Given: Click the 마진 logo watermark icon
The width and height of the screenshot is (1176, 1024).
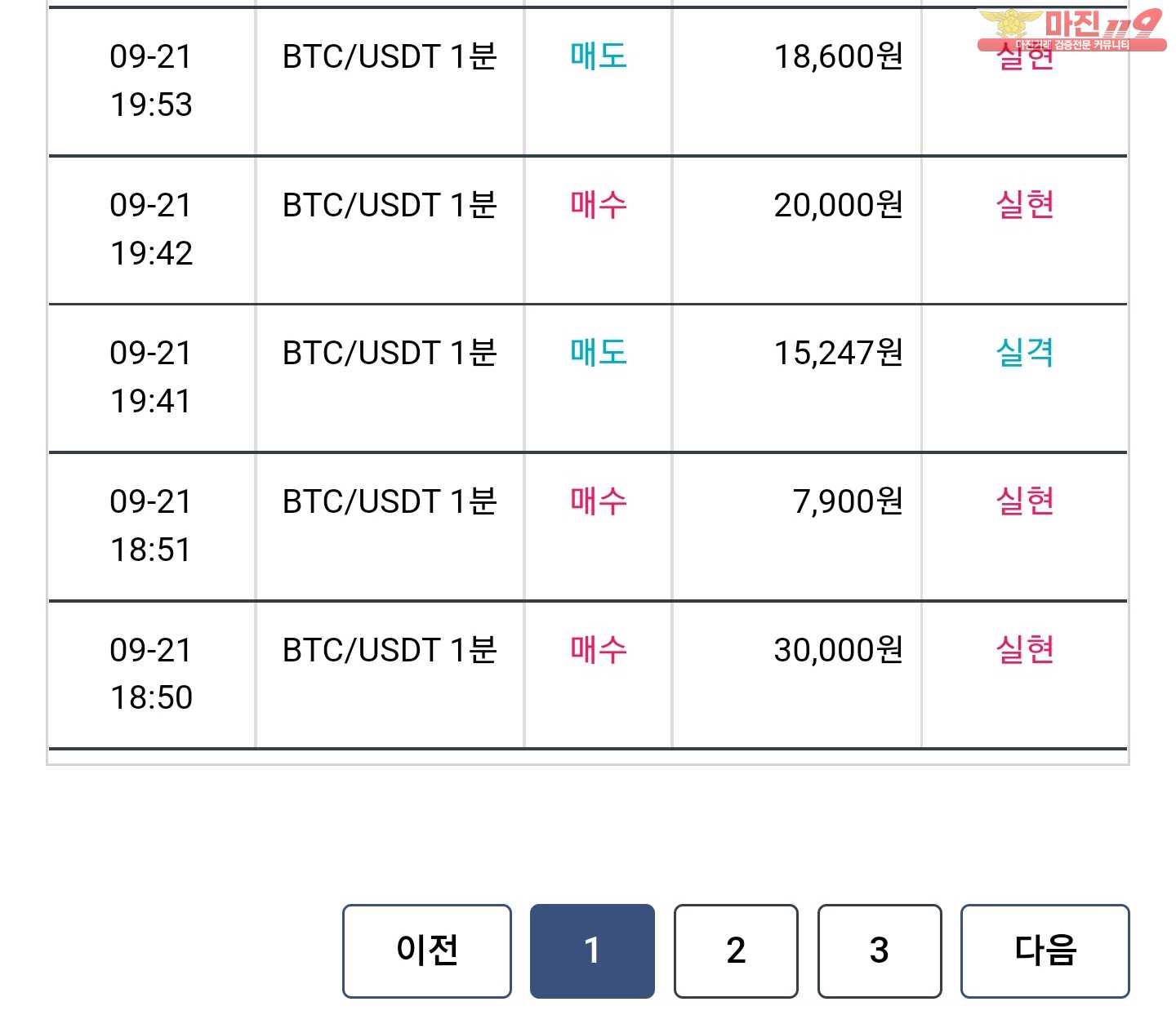Looking at the screenshot, I should coord(1071,30).
